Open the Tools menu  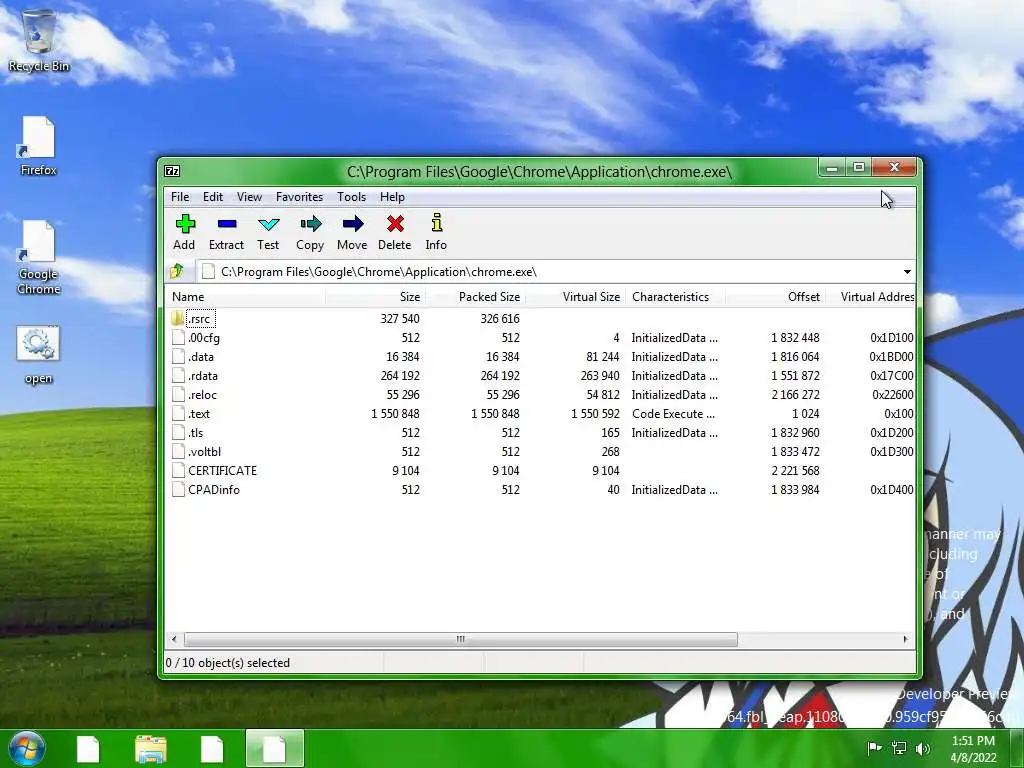coord(351,197)
